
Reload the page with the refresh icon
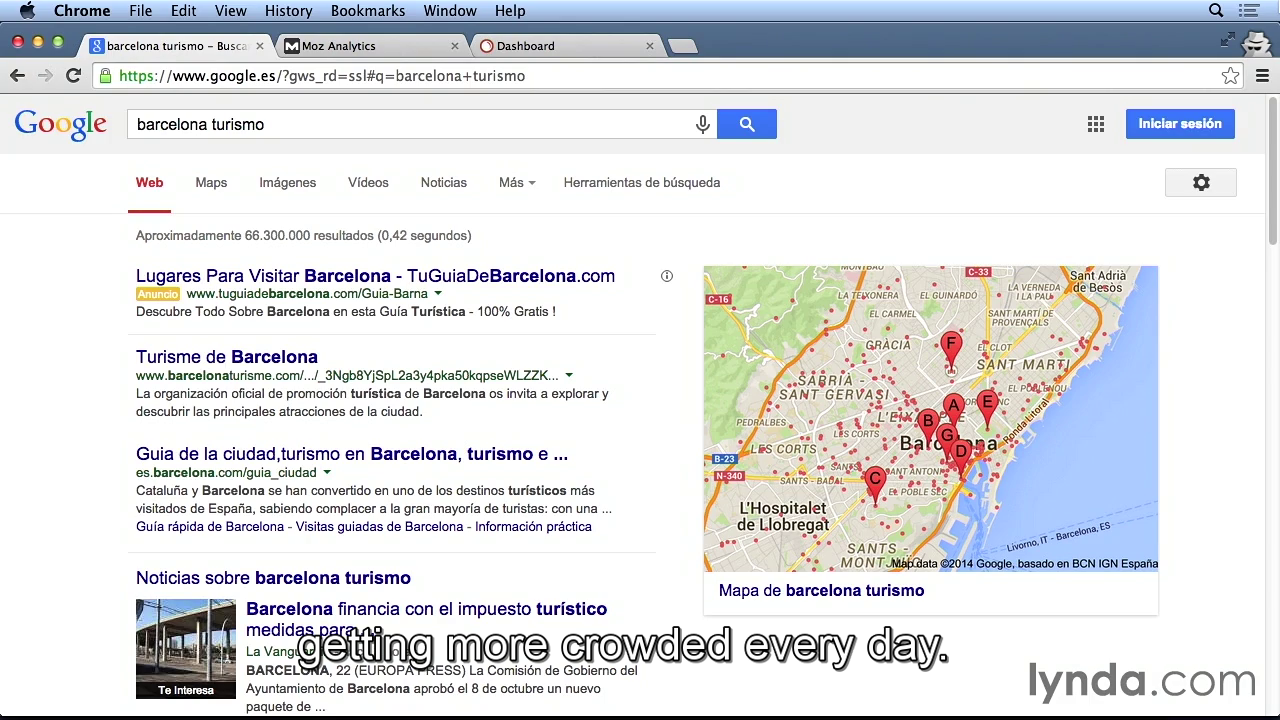(x=73, y=76)
